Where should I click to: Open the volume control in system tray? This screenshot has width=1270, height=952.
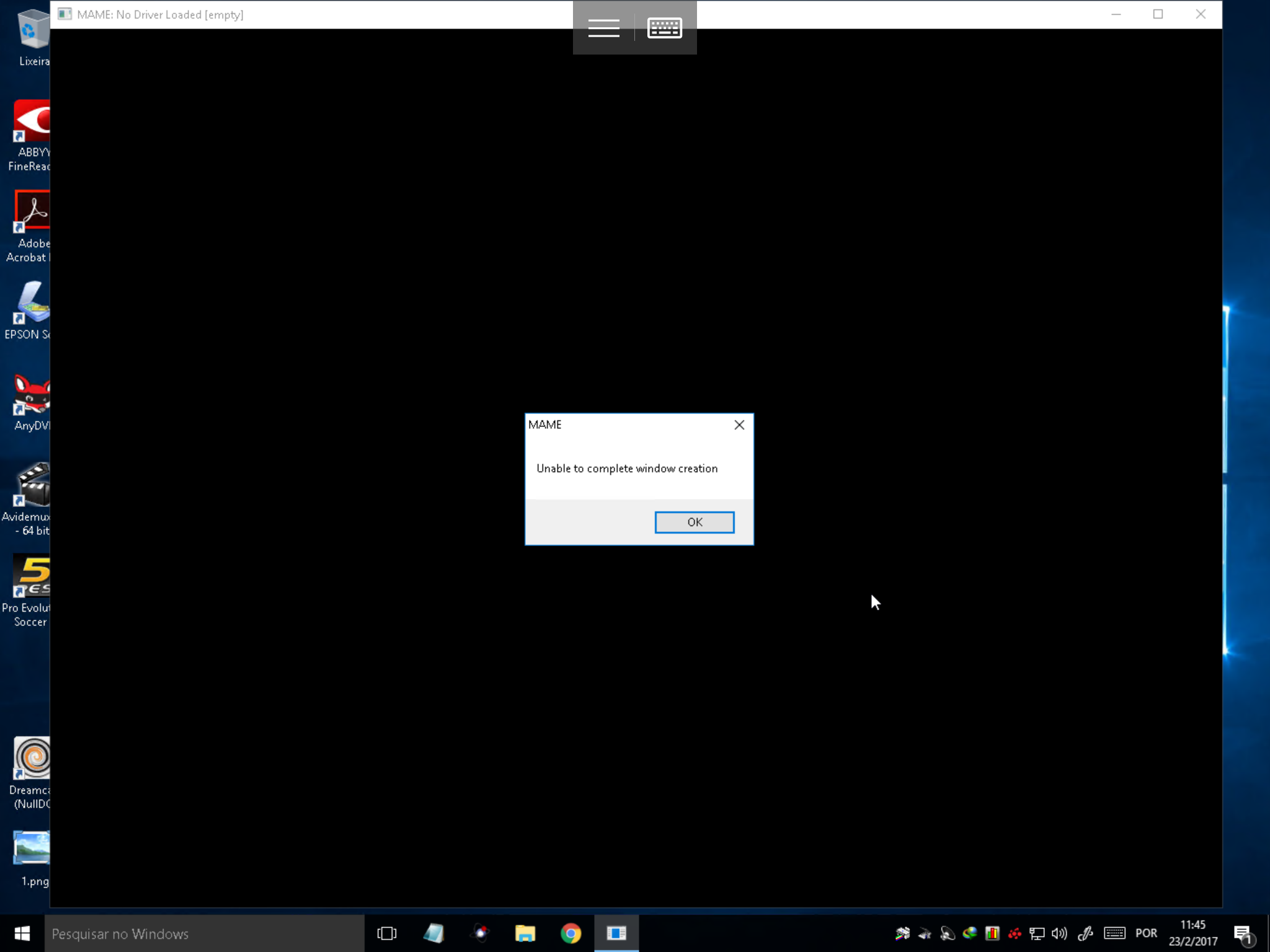pyautogui.click(x=1059, y=933)
